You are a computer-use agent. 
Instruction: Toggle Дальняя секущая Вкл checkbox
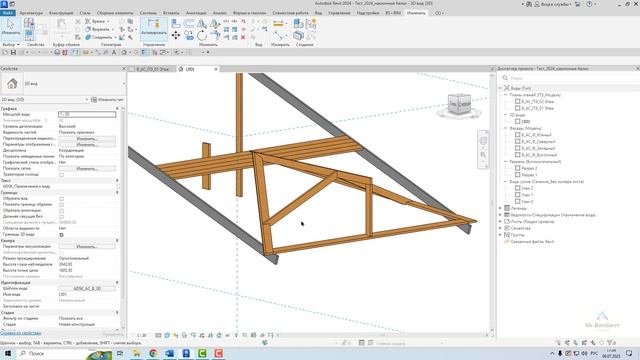click(62, 217)
